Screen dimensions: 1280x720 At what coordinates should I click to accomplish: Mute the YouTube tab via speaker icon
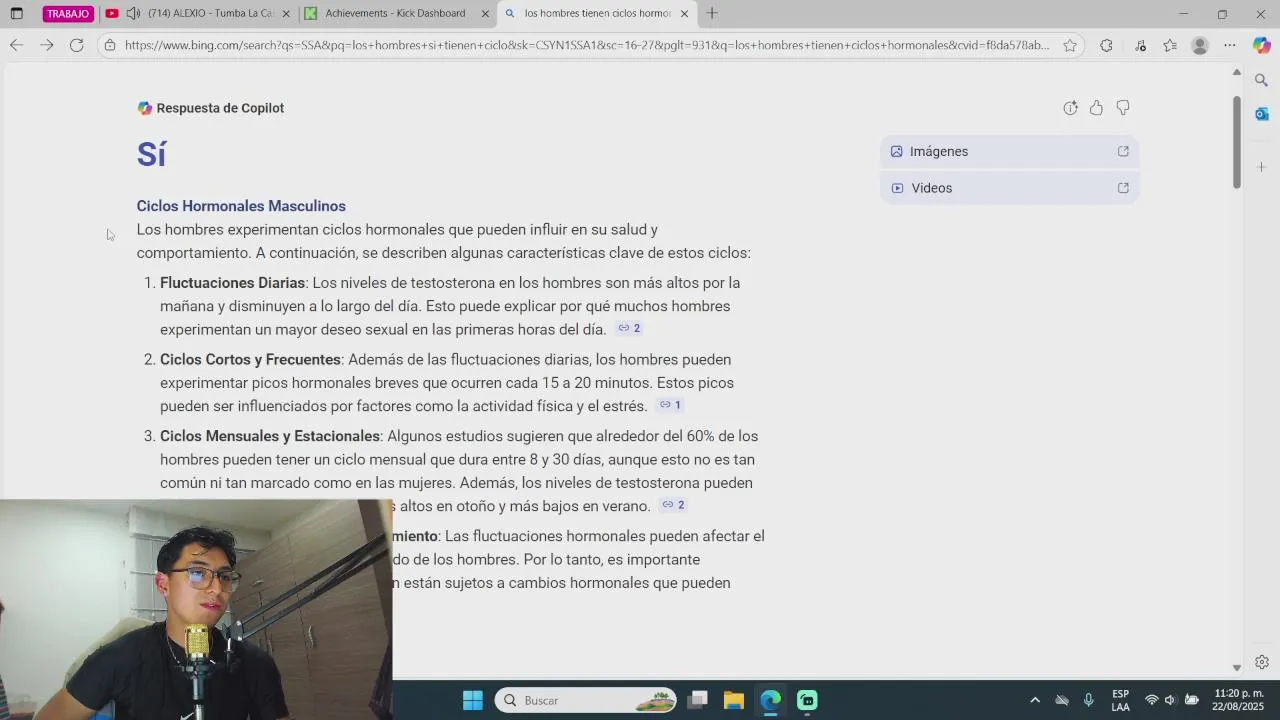click(133, 14)
